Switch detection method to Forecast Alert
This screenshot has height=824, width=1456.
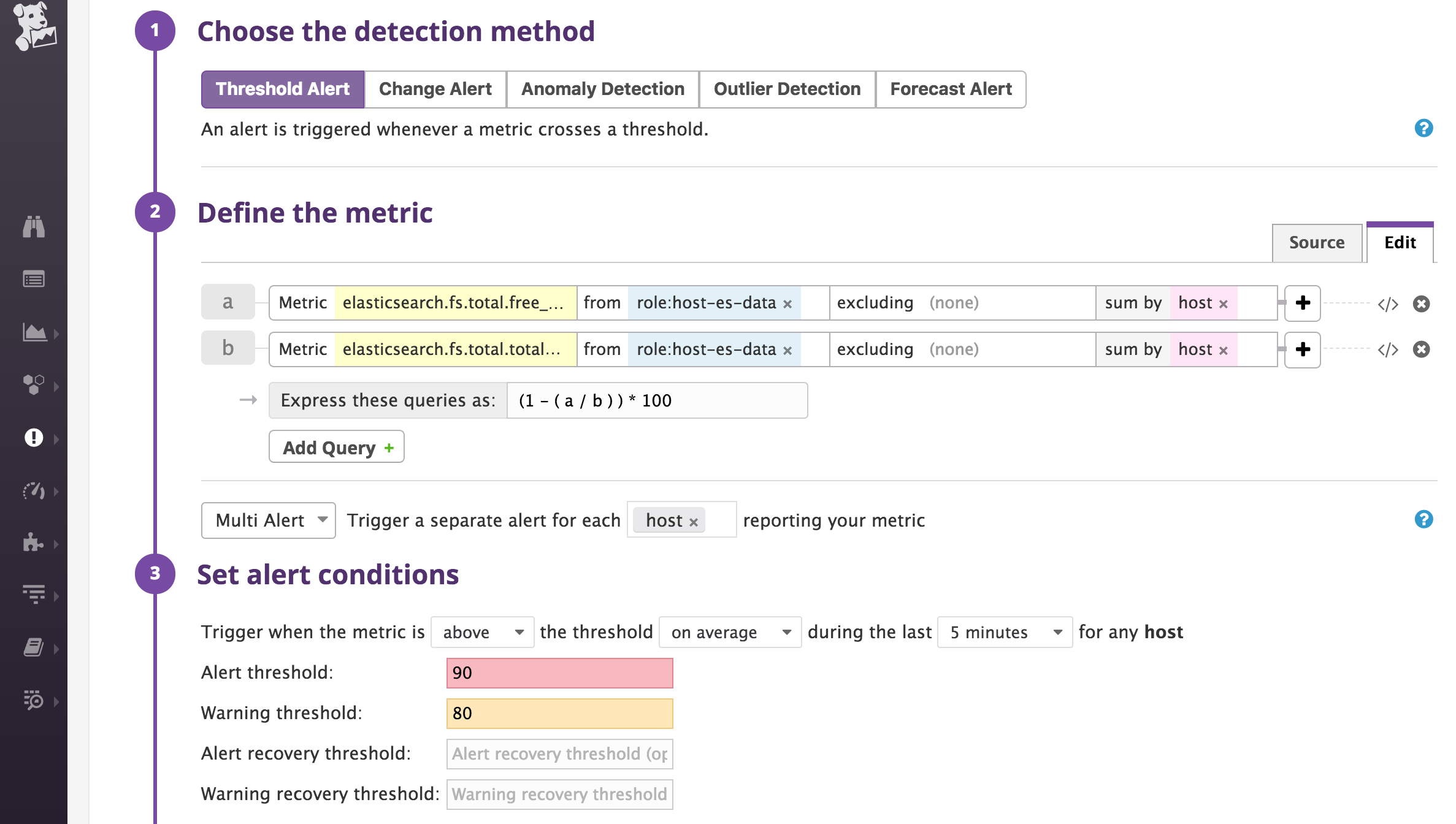(x=951, y=89)
